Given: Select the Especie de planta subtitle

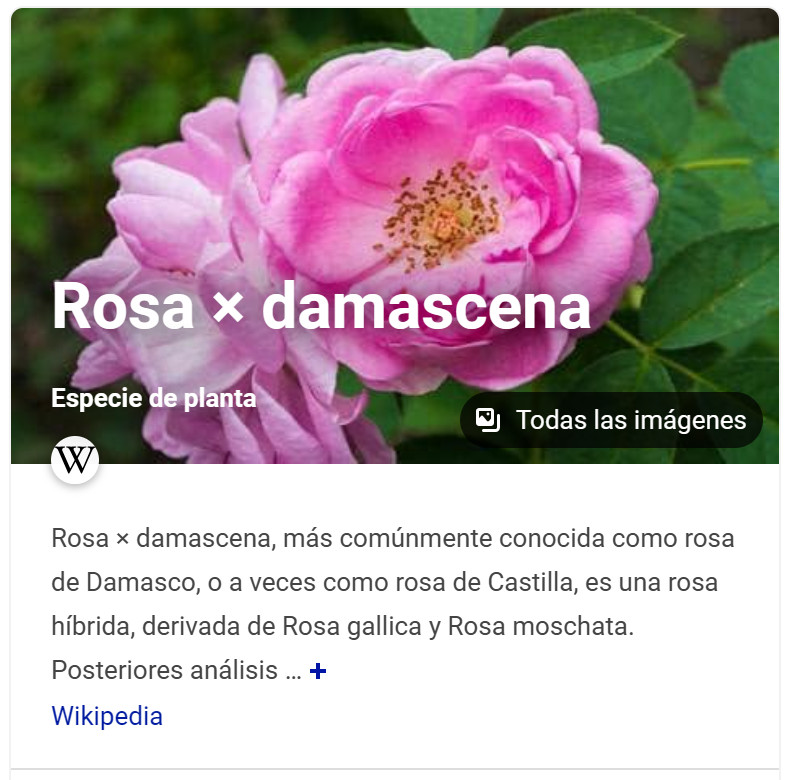Looking at the screenshot, I should point(153,398).
